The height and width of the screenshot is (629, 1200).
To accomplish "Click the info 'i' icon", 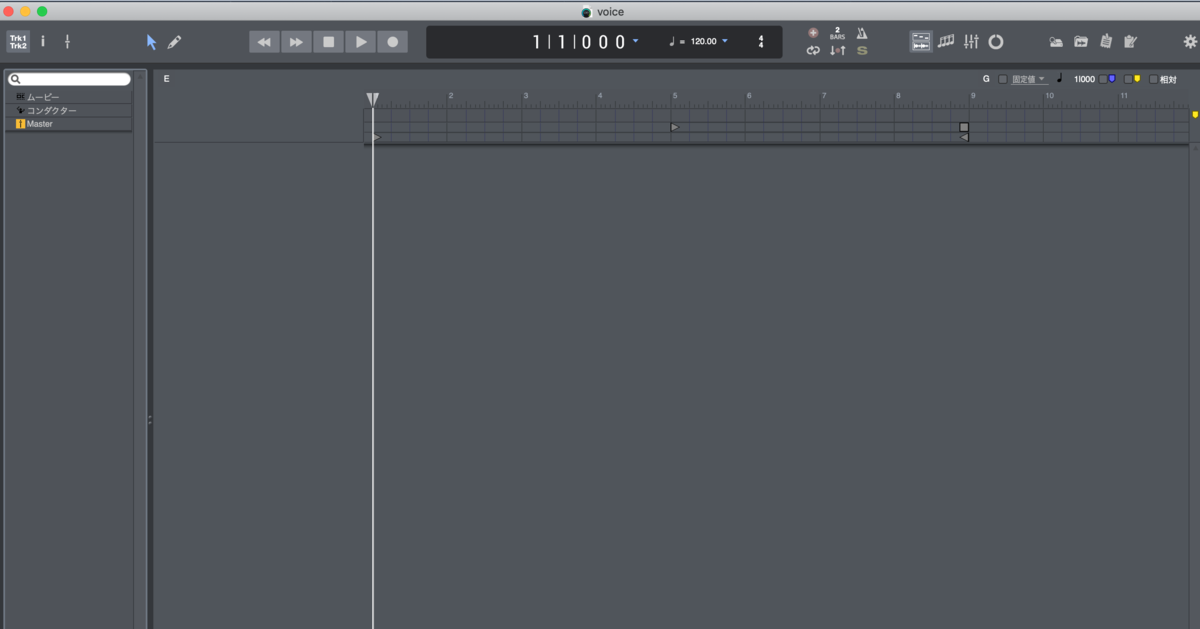I will pyautogui.click(x=43, y=42).
